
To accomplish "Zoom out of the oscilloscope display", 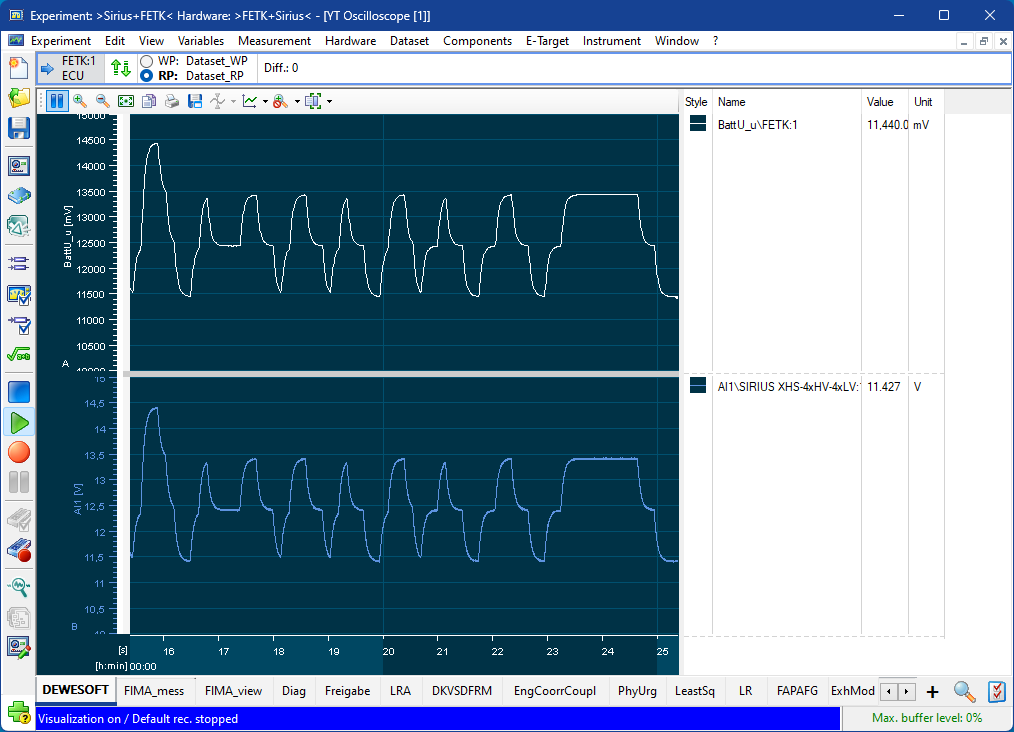I will tap(101, 100).
